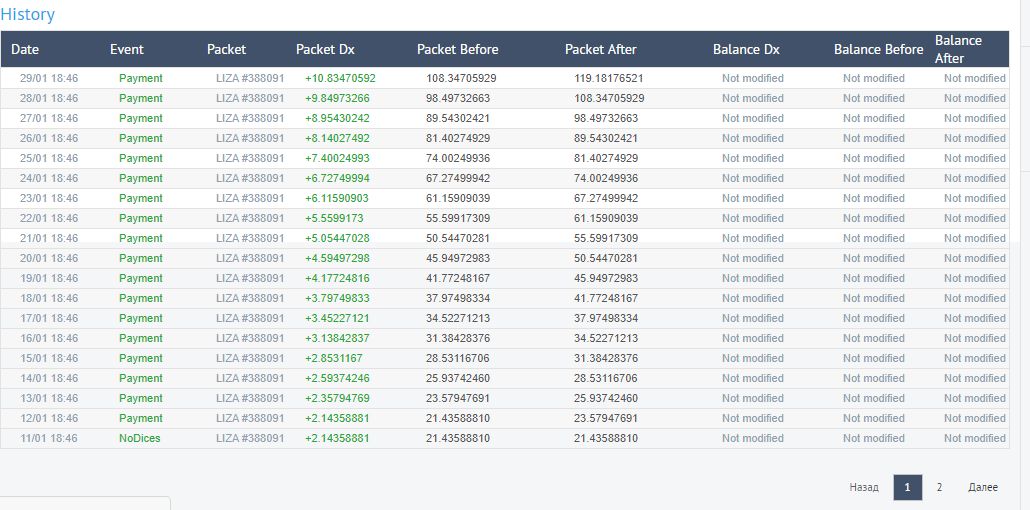
Task: Select the 29/01 18:46 date cell
Action: (x=49, y=78)
